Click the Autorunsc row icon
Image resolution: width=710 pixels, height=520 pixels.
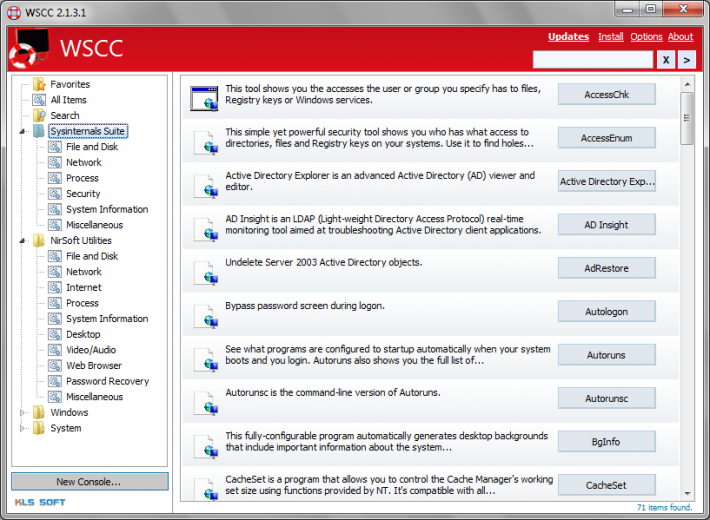pyautogui.click(x=206, y=403)
